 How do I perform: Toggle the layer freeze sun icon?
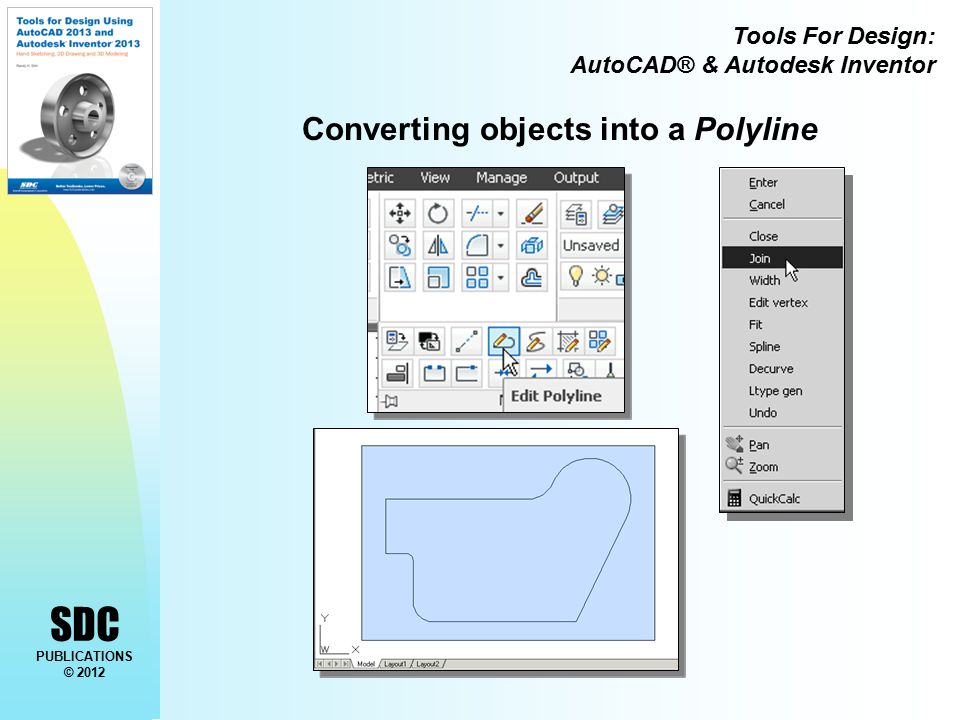[x=602, y=276]
